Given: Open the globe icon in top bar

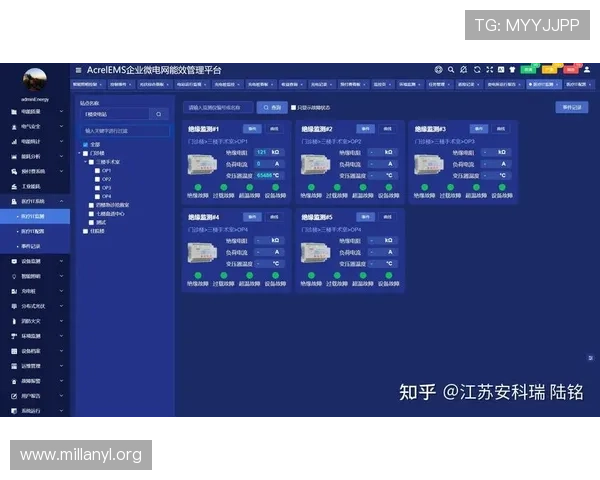Looking at the screenshot, I should click(x=439, y=70).
